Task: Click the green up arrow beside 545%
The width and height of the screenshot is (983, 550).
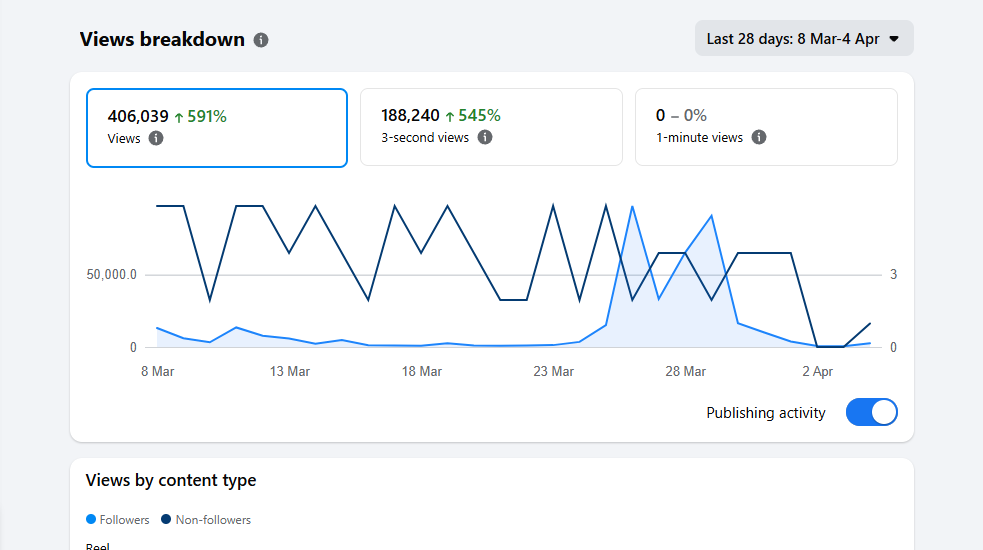Action: coord(450,116)
